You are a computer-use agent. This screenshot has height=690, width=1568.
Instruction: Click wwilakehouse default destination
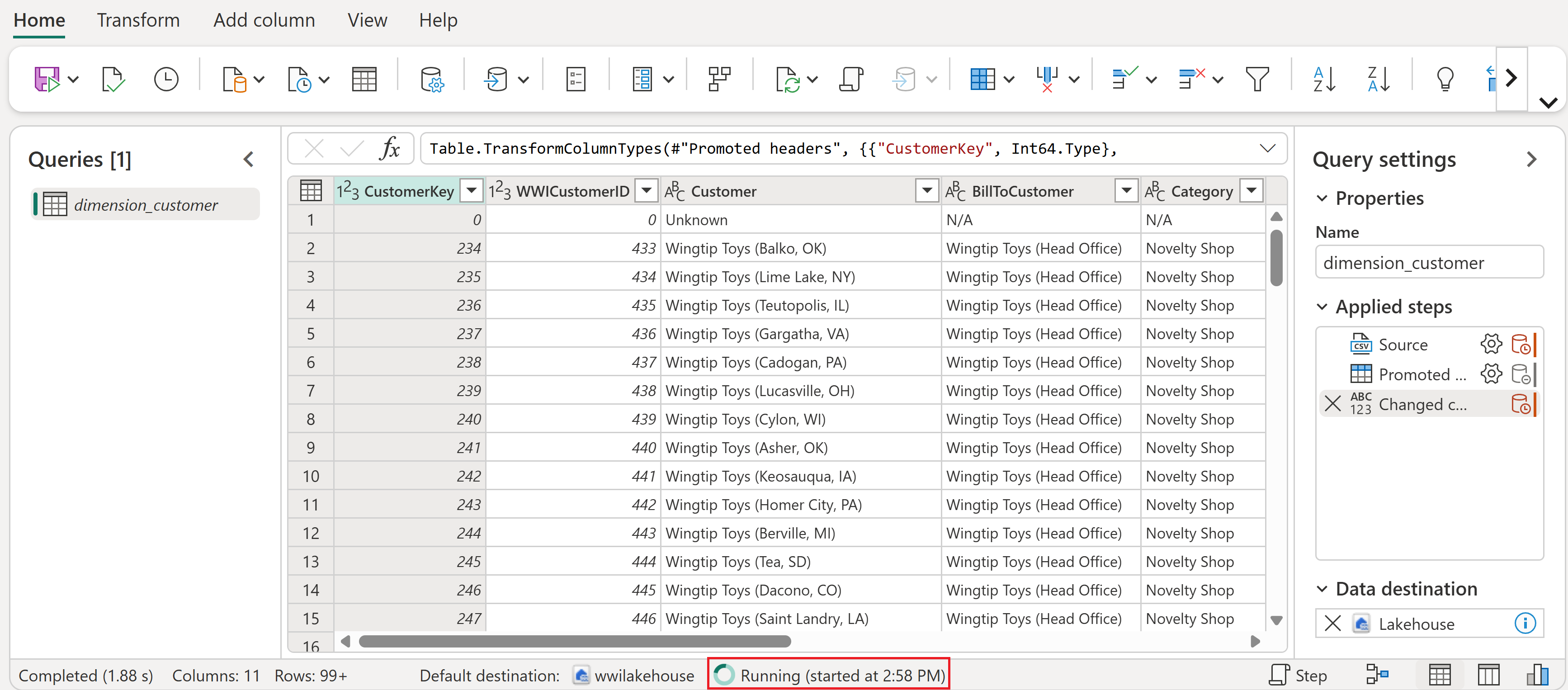click(x=634, y=675)
